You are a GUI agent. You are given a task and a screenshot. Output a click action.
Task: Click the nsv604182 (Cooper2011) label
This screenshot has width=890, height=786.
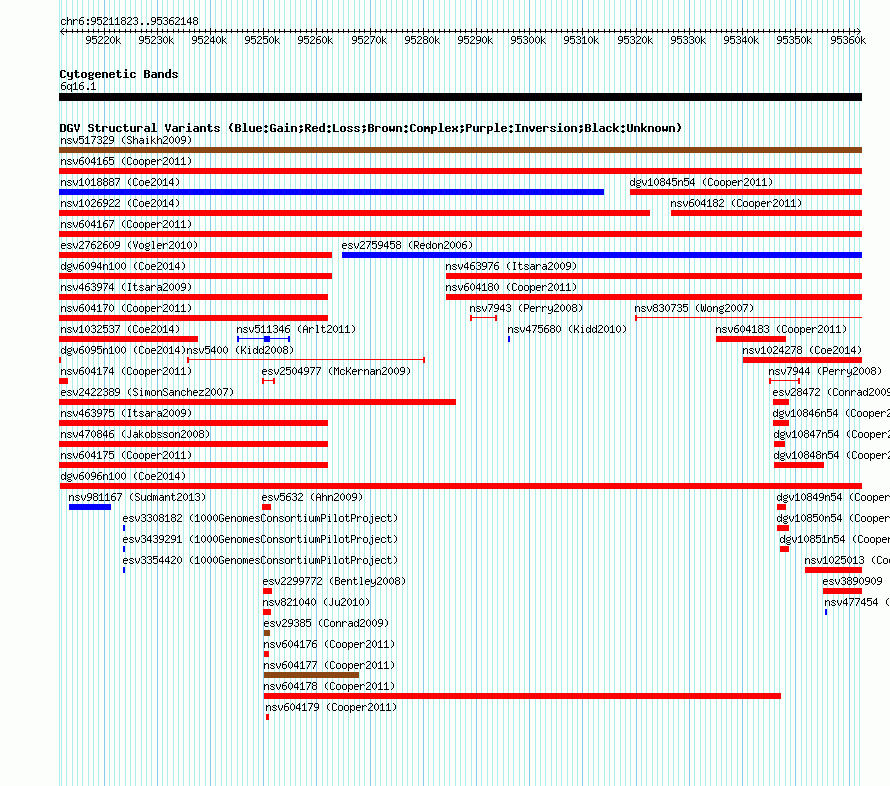736,203
